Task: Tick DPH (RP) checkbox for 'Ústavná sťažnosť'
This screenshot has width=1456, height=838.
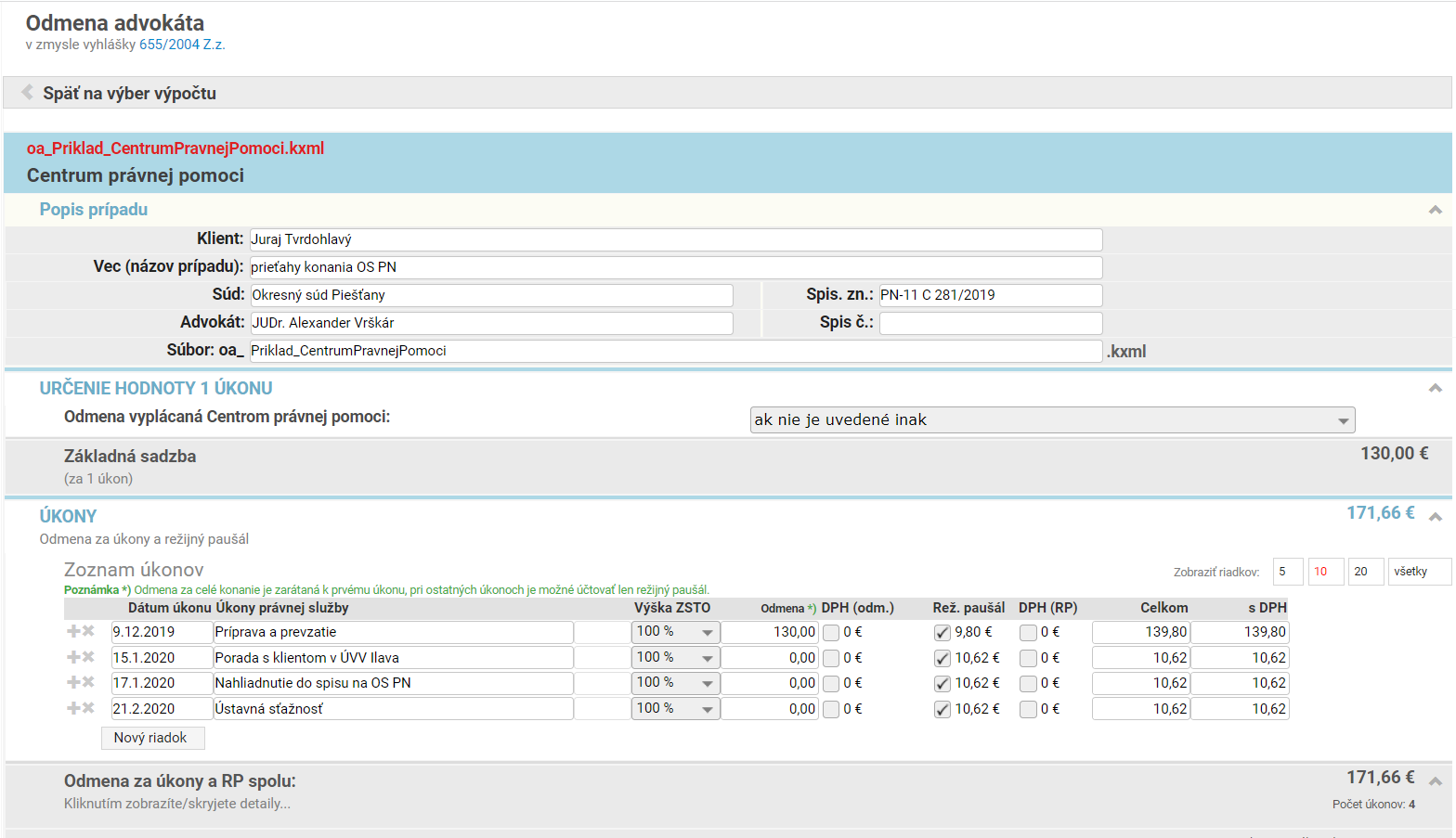Action: 1028,710
